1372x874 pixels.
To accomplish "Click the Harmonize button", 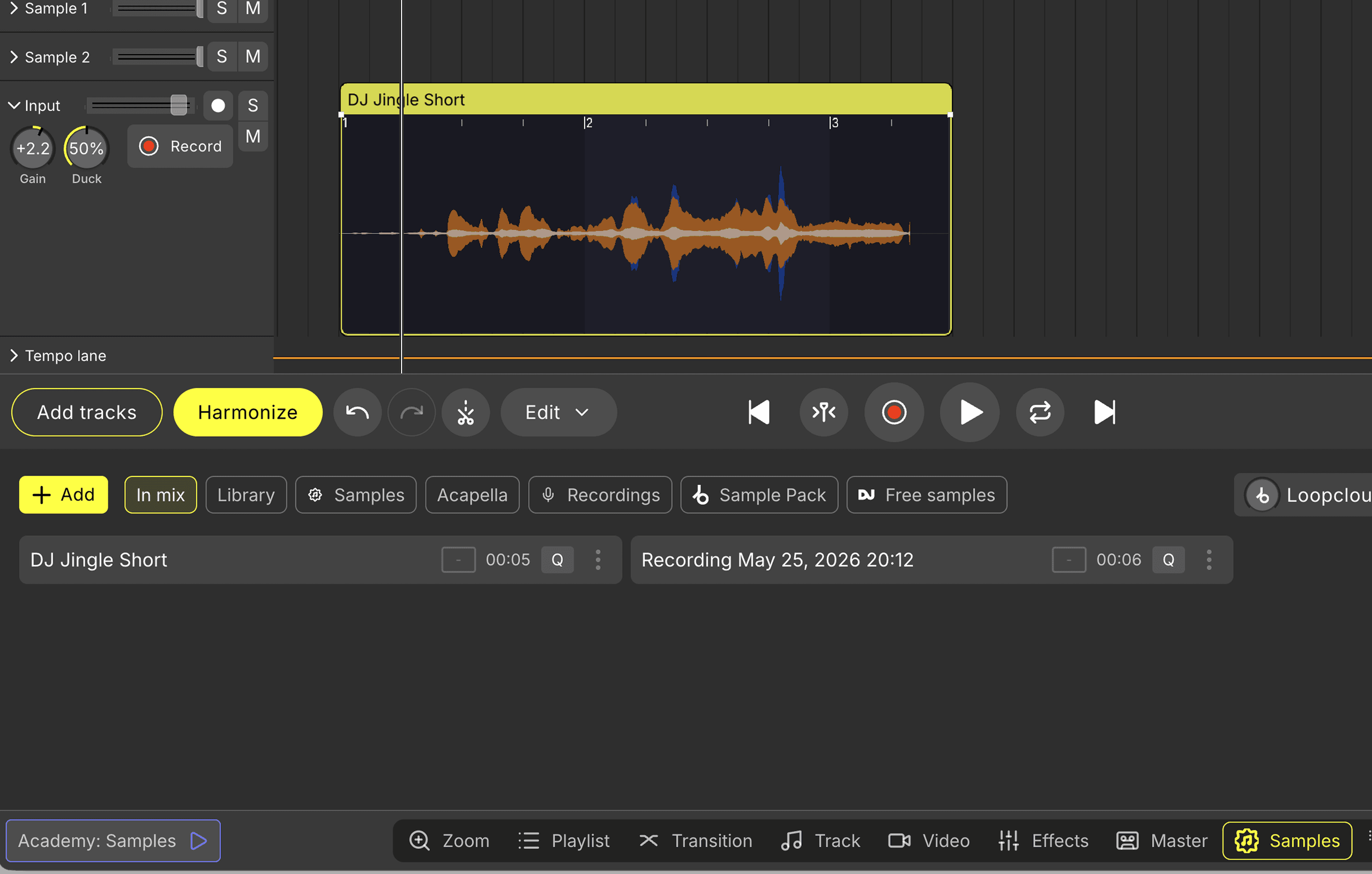I will click(248, 412).
